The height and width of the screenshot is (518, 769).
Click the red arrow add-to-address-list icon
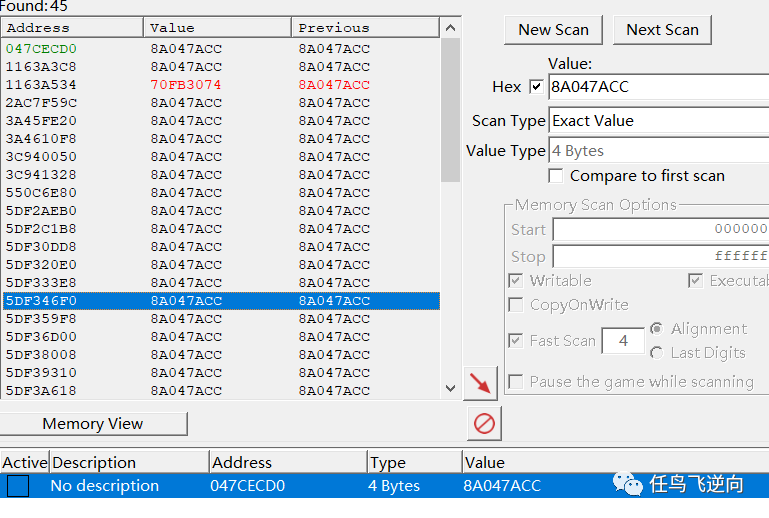[480, 383]
